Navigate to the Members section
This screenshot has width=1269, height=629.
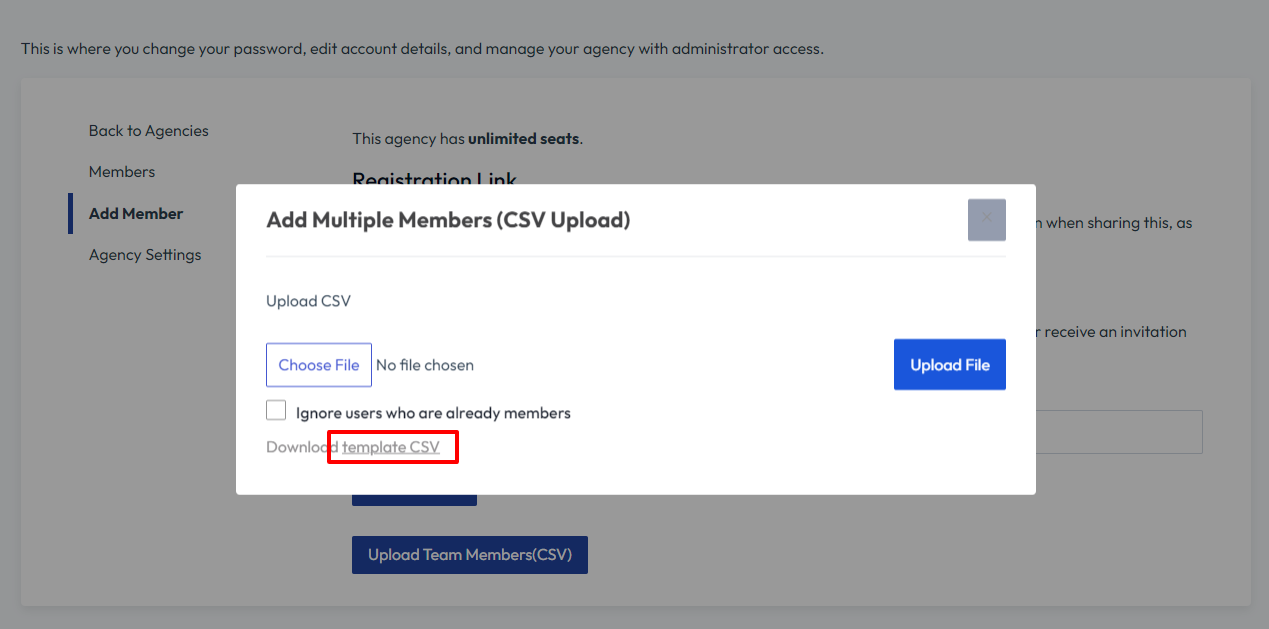pos(121,171)
